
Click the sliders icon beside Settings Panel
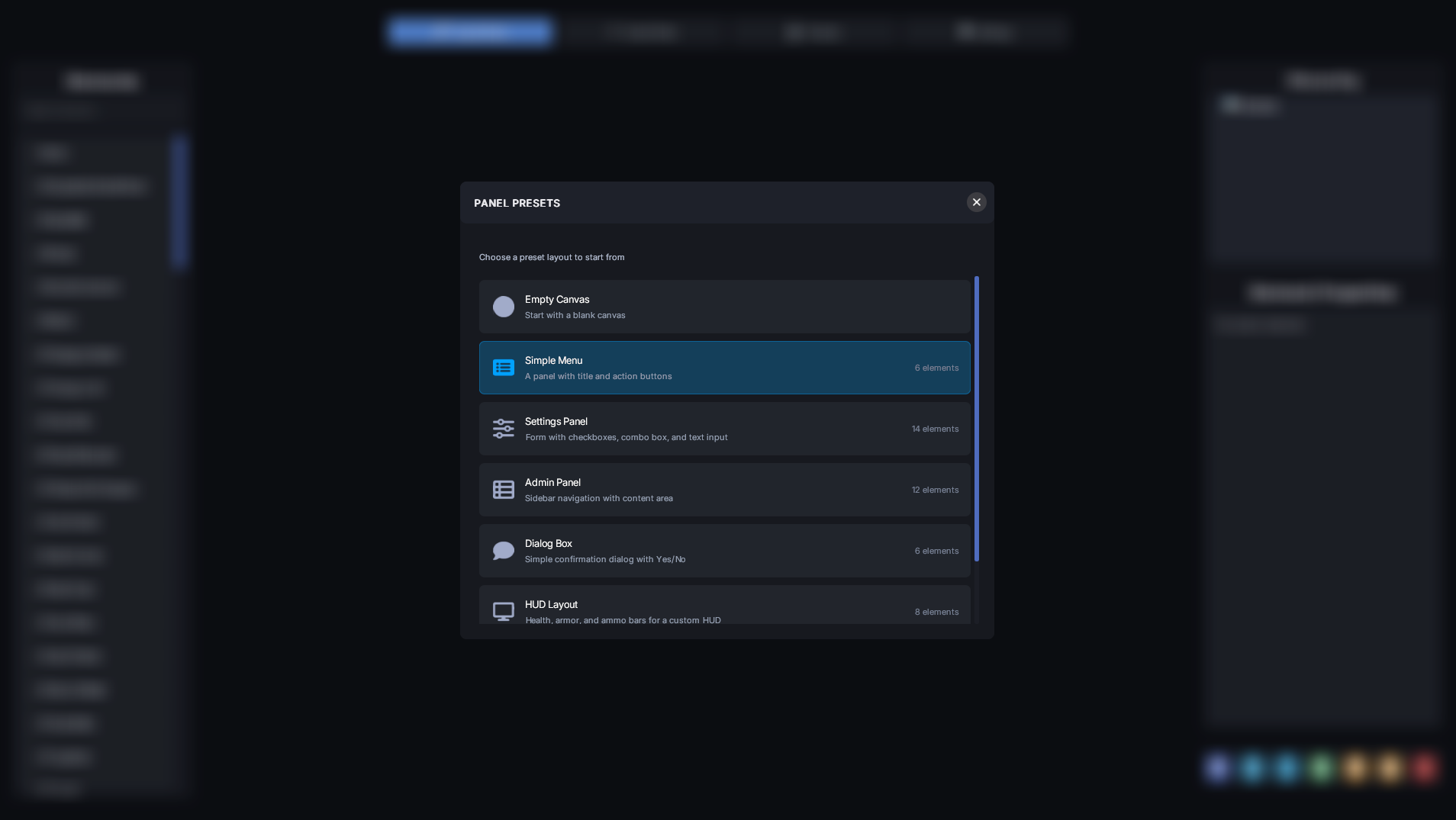pyautogui.click(x=504, y=428)
